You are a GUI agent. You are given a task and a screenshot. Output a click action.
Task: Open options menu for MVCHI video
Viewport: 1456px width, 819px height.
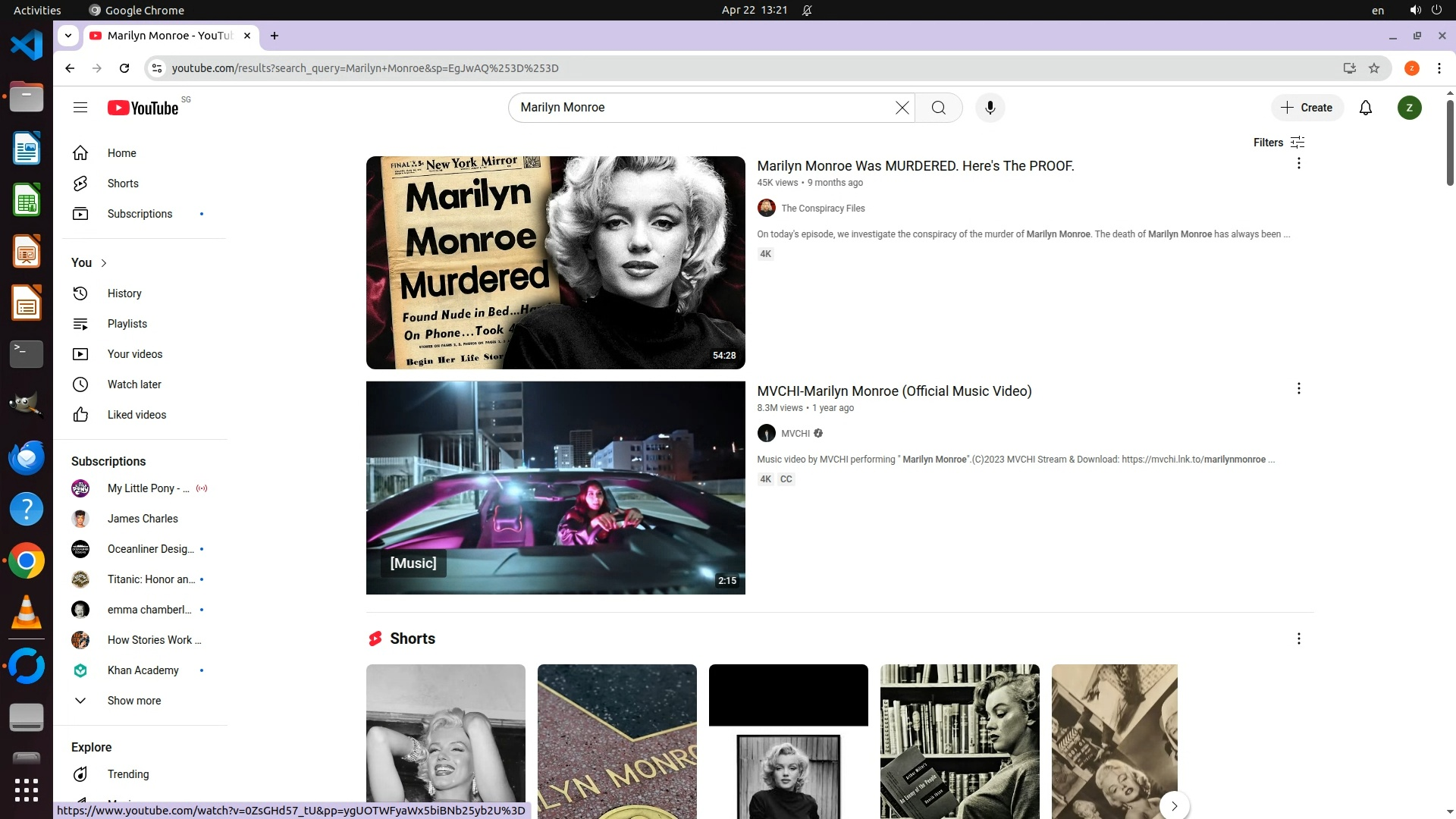pos(1298,388)
